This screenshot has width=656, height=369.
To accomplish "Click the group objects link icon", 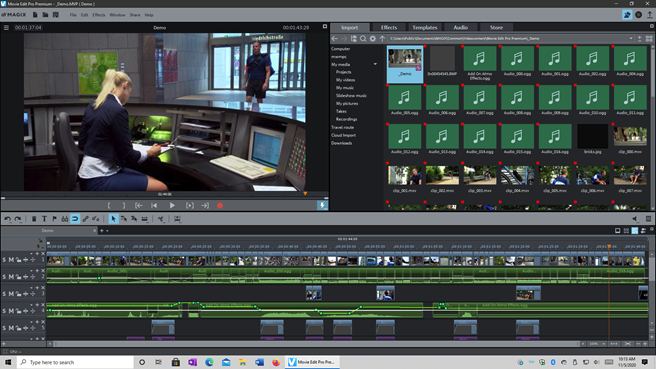I will pyautogui.click(x=85, y=219).
